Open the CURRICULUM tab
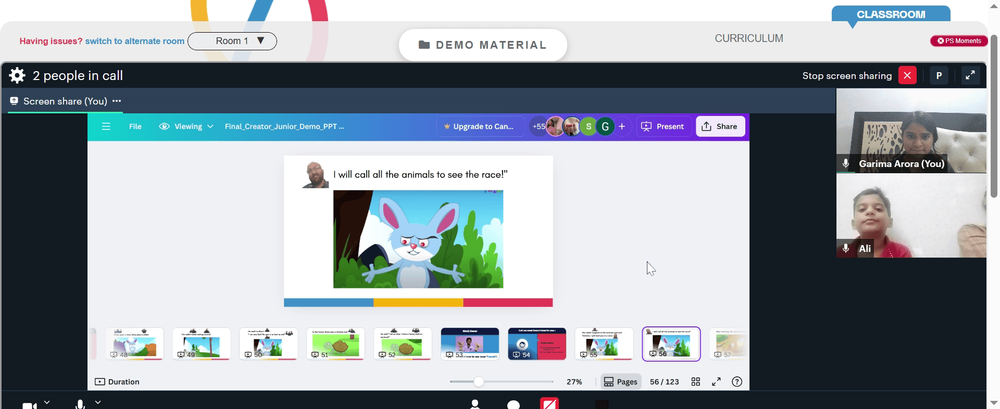 point(749,38)
